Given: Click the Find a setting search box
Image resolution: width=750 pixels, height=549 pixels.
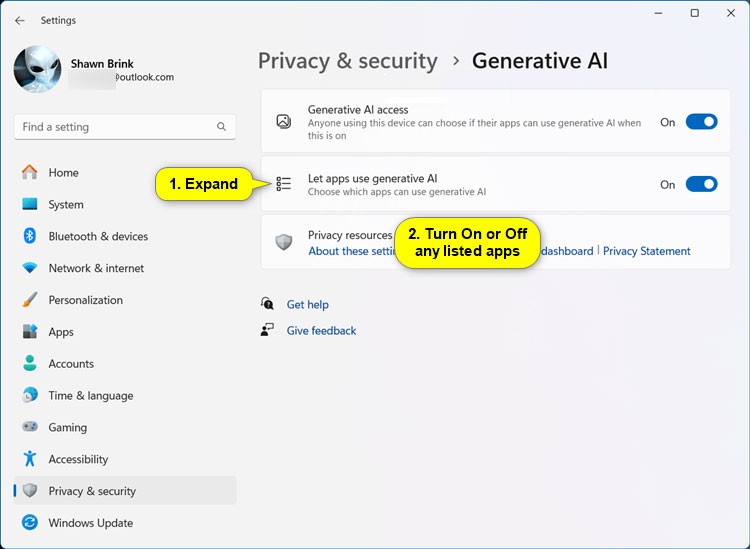Looking at the screenshot, I should click(115, 127).
